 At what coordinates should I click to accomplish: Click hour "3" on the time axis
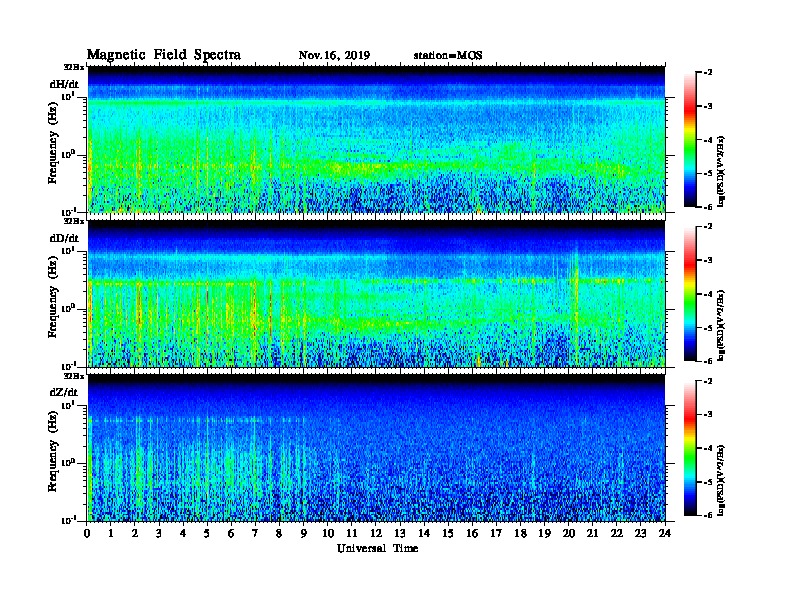pos(159,534)
